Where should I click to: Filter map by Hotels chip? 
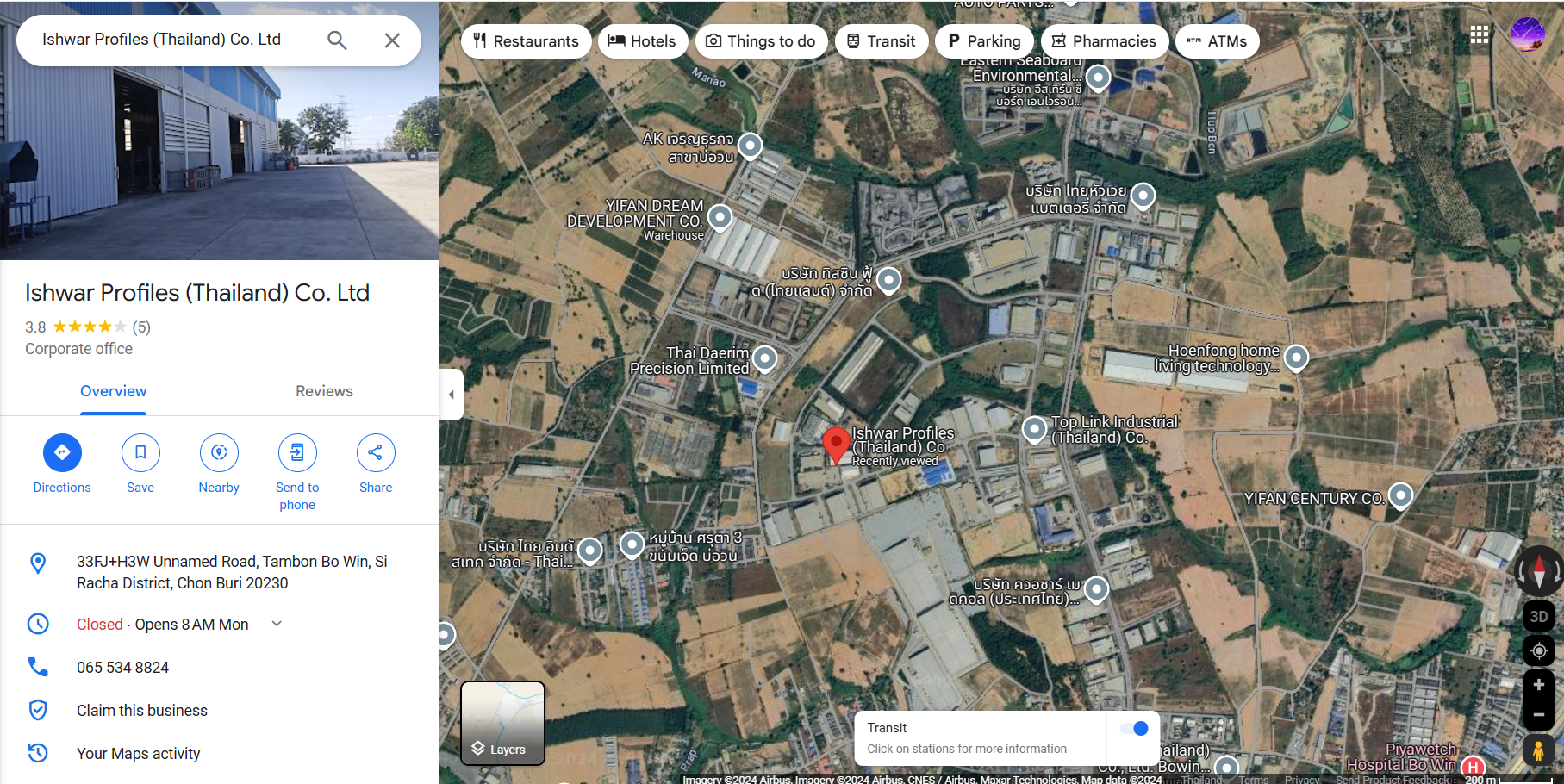pos(643,41)
